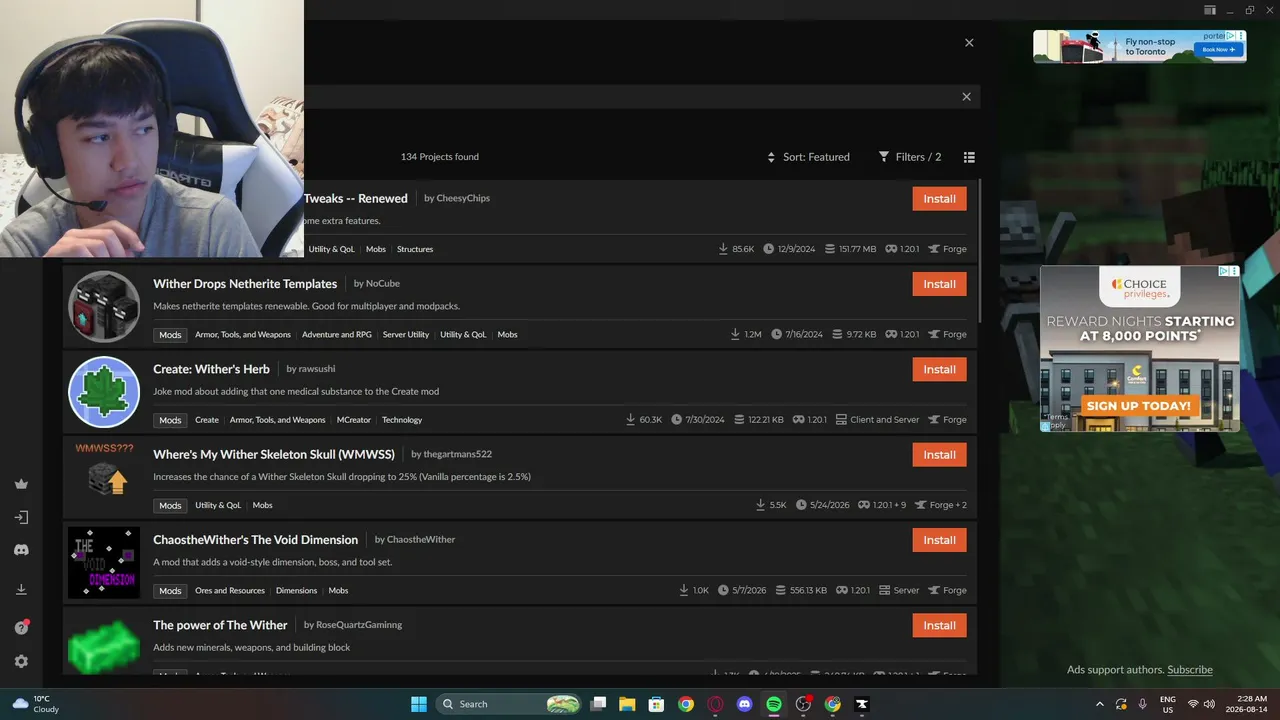Click the taskbar Search box
1280x720 pixels.
click(510, 704)
